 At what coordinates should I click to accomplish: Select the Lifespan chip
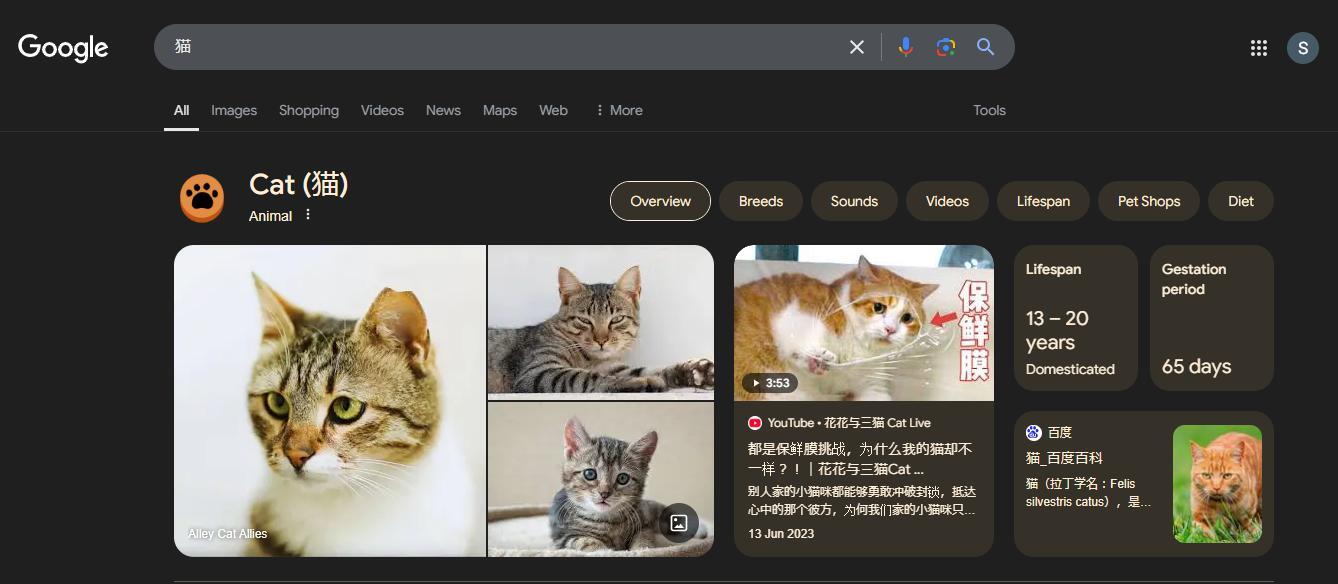tap(1043, 201)
